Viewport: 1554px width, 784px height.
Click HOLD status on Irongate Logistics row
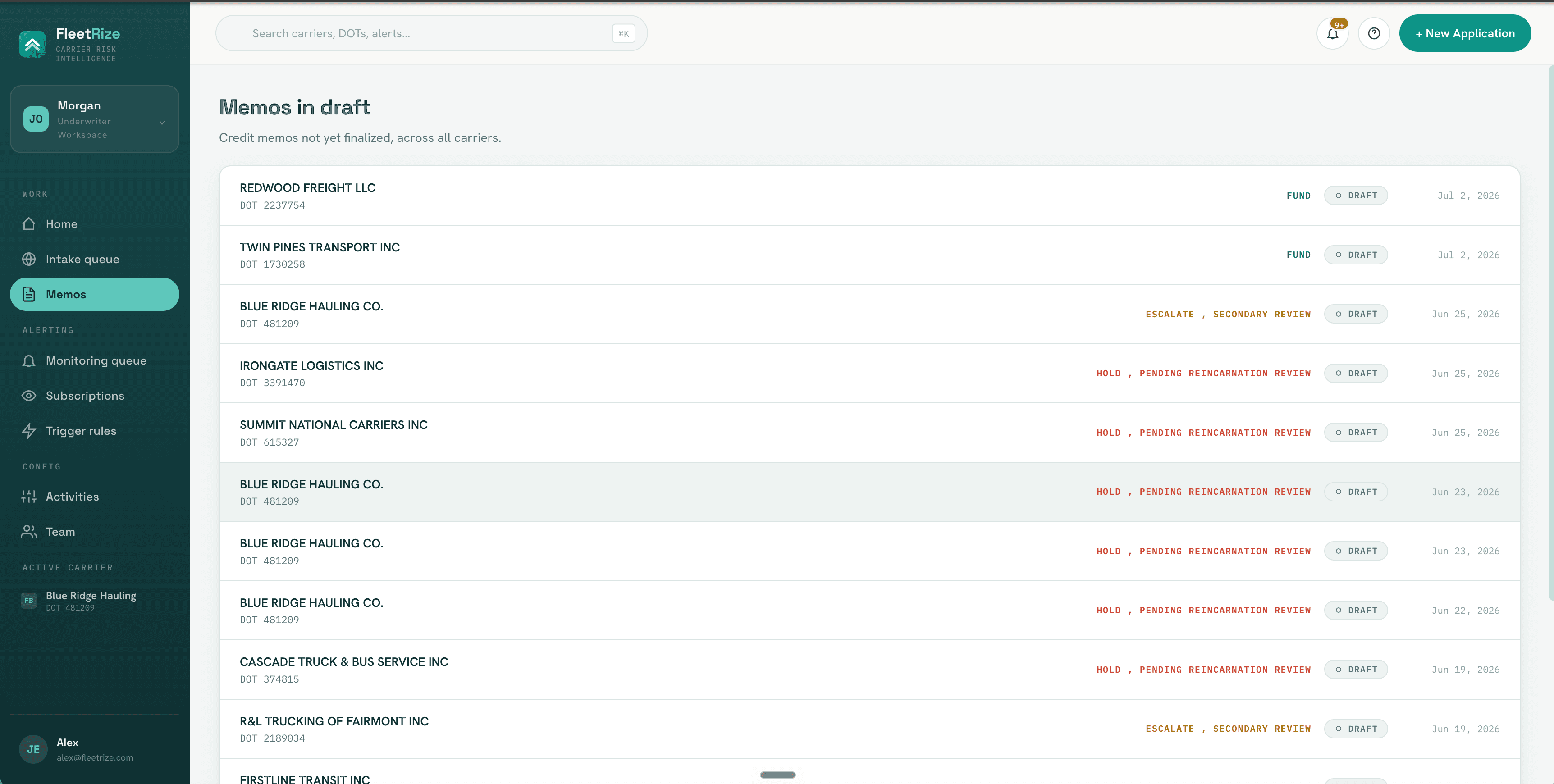(x=1203, y=374)
